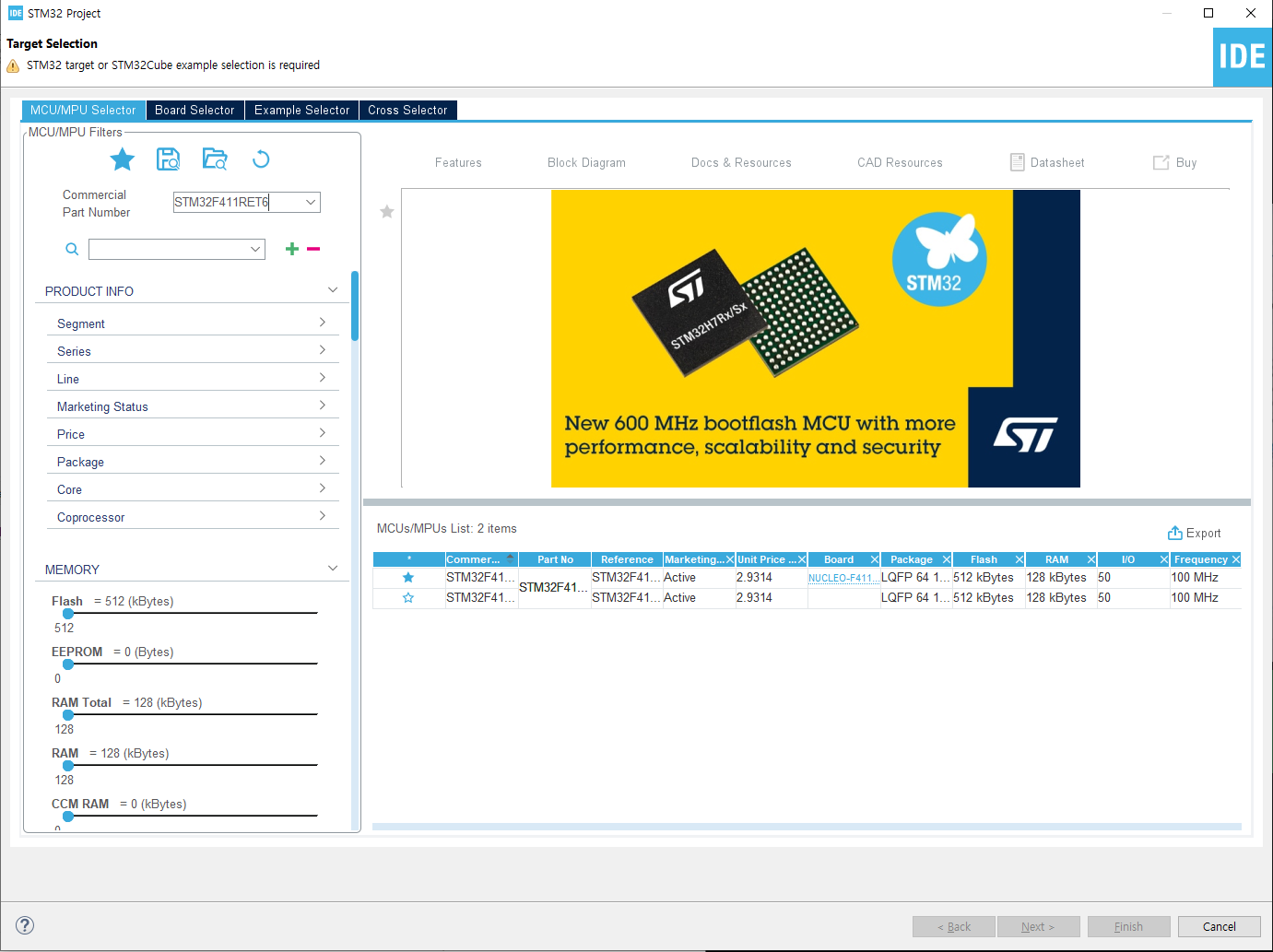Save the current search filters icon
The height and width of the screenshot is (952, 1273).
[168, 159]
